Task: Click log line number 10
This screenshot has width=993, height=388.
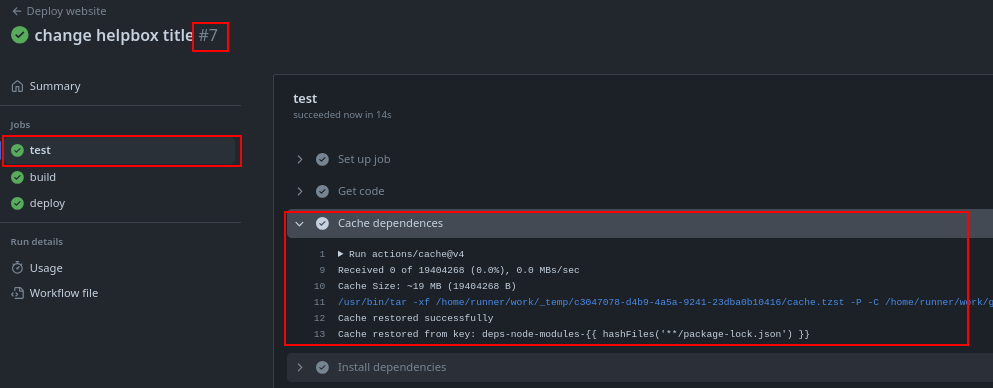Action: (319, 286)
